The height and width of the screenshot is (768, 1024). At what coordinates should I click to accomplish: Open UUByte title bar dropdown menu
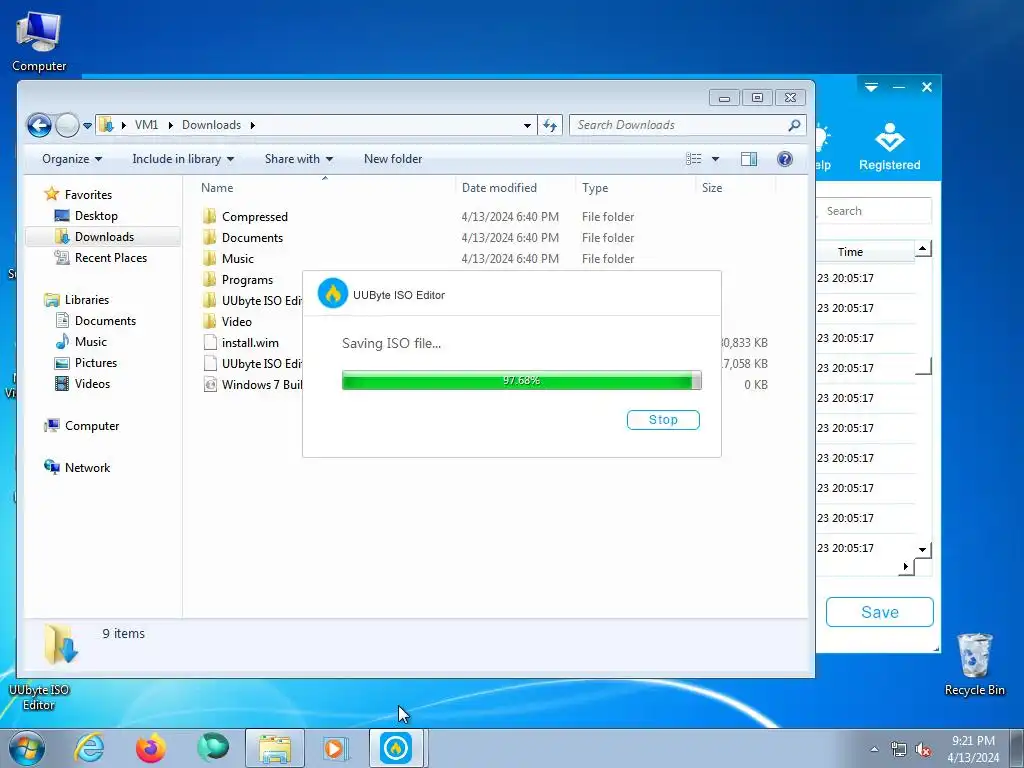[x=871, y=87]
